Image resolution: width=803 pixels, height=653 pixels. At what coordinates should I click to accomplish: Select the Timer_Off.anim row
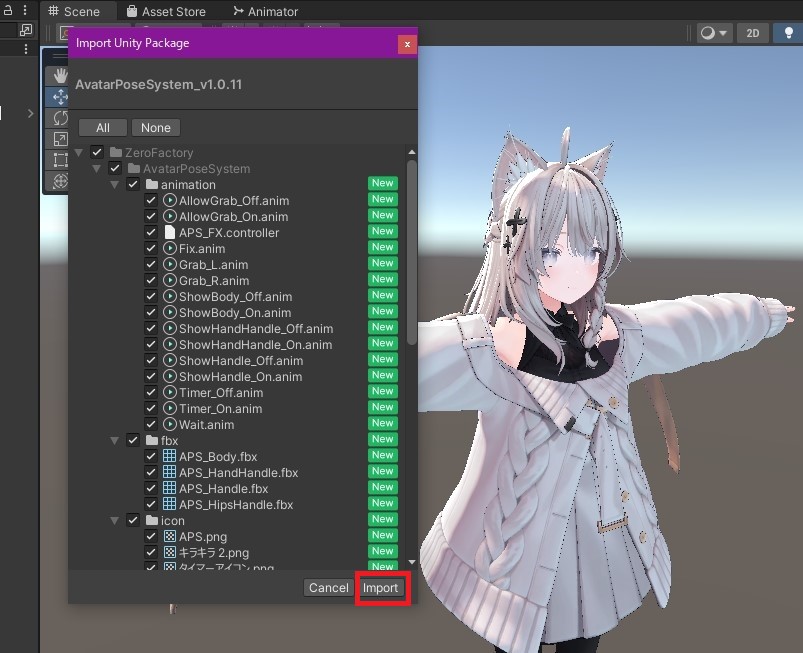click(x=237, y=392)
